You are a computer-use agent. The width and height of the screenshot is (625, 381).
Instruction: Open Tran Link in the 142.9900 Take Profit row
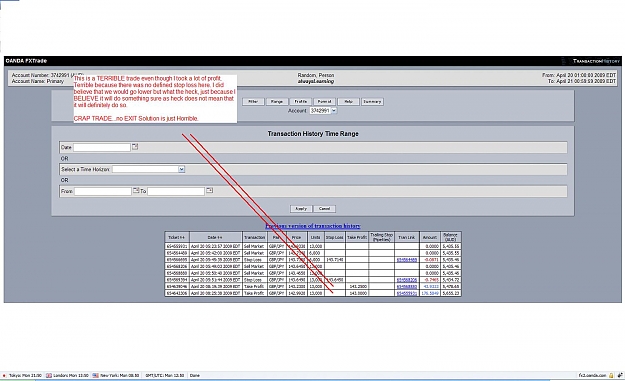click(407, 293)
